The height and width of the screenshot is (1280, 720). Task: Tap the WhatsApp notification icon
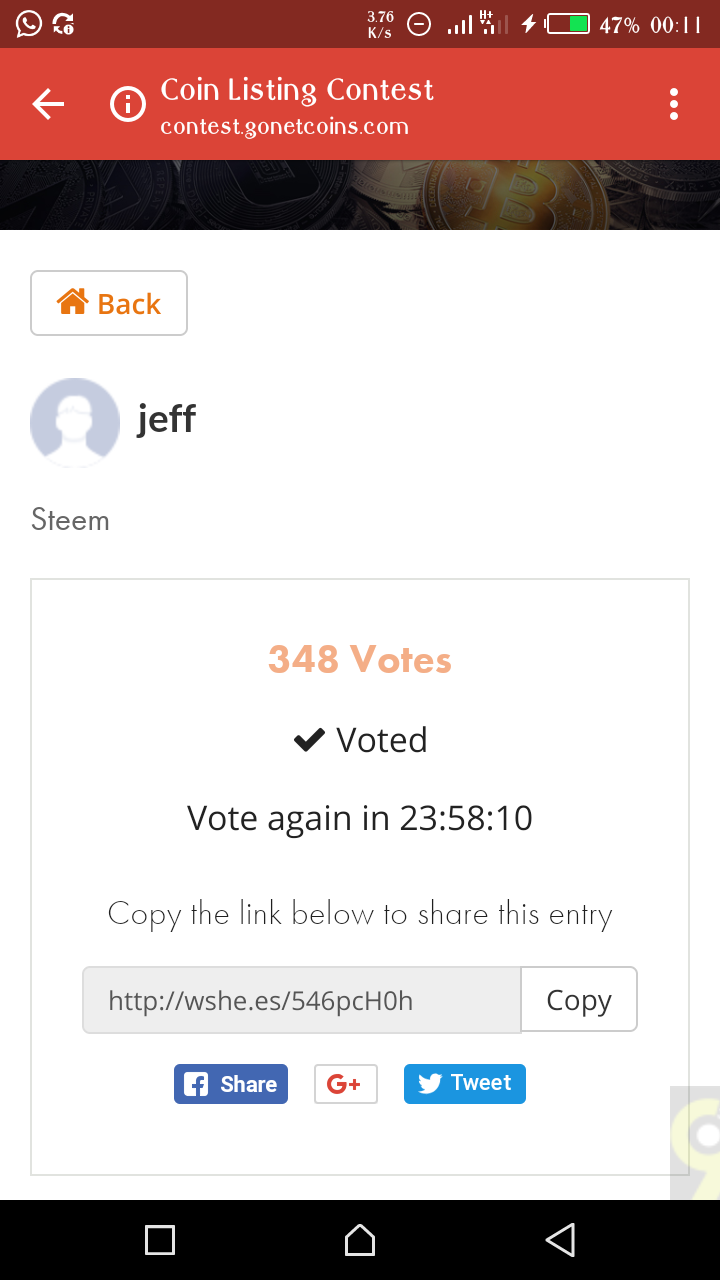tap(29, 23)
